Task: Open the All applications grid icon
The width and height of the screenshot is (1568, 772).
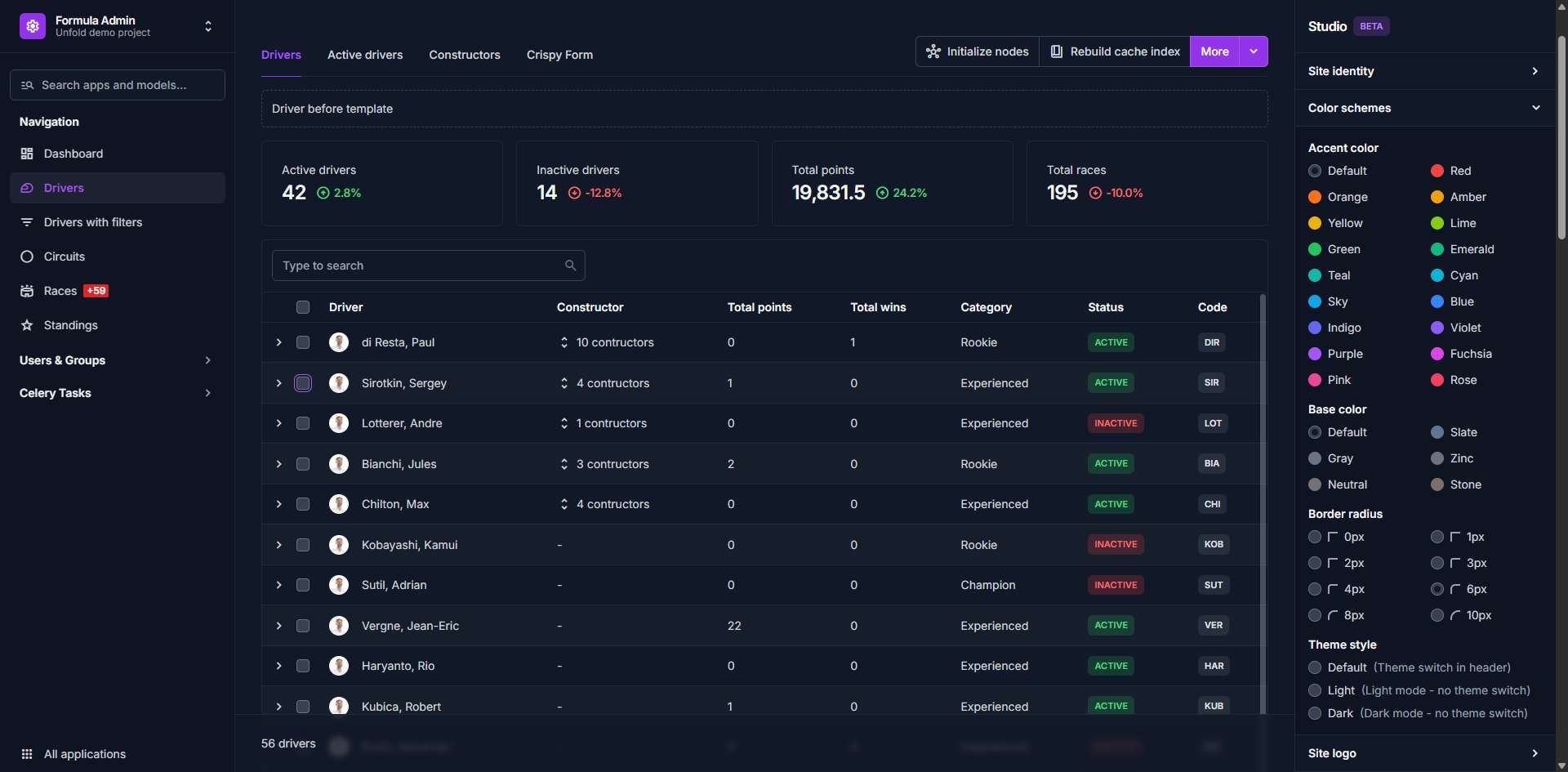Action: click(27, 754)
